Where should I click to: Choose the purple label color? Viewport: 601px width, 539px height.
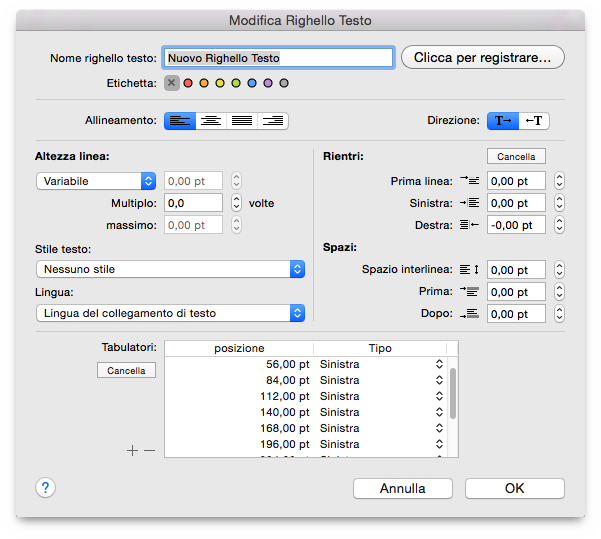[268, 83]
